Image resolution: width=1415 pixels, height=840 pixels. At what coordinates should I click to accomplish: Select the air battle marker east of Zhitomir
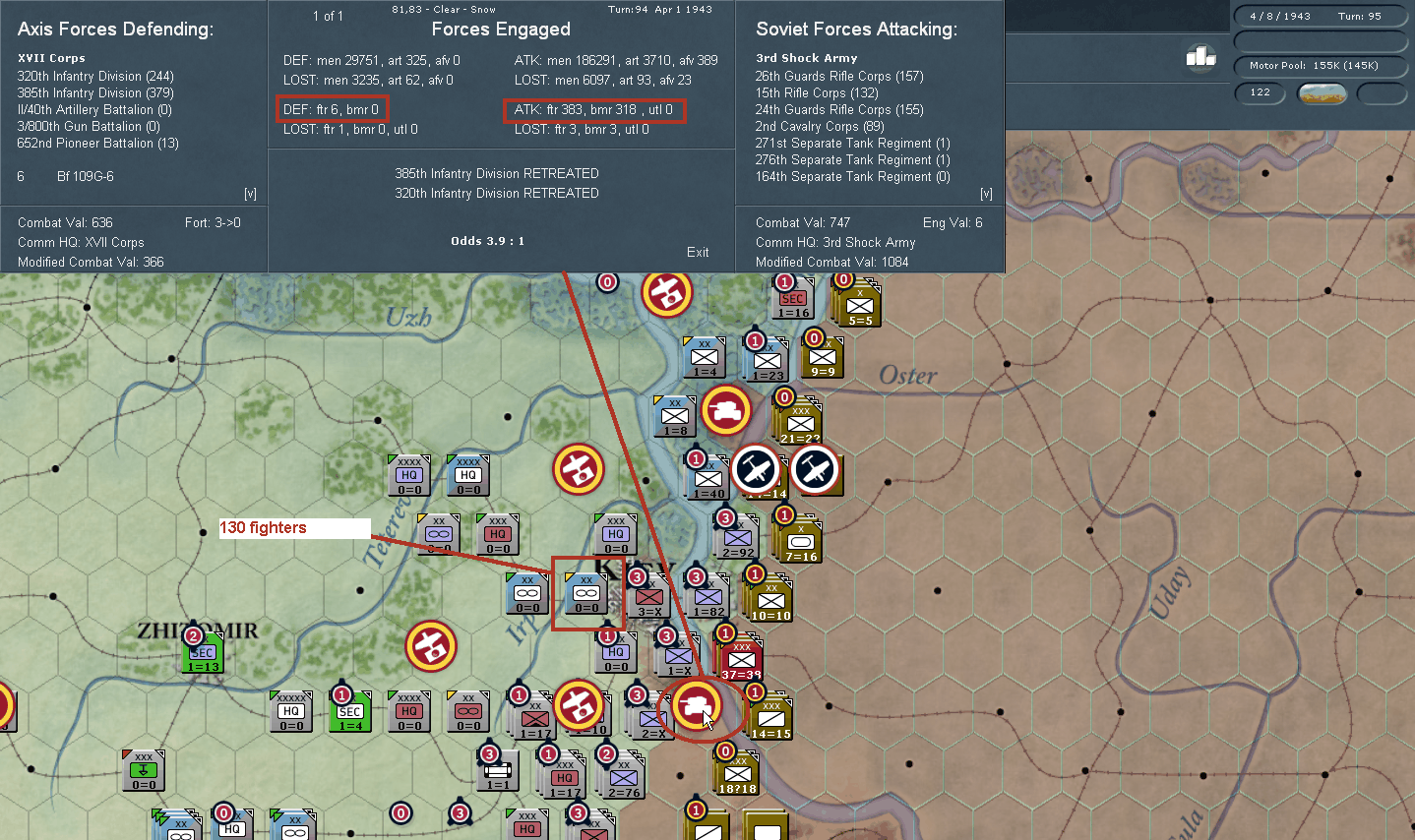[430, 646]
